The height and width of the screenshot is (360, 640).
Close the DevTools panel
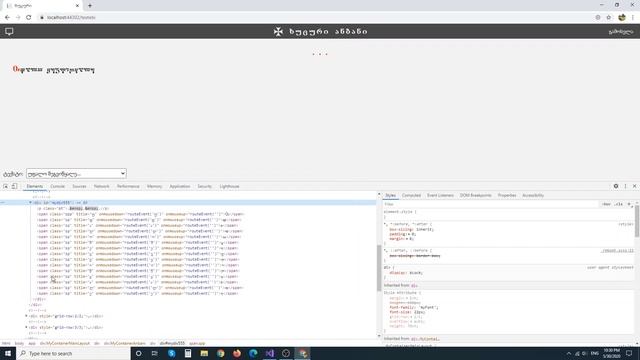pos(634,186)
